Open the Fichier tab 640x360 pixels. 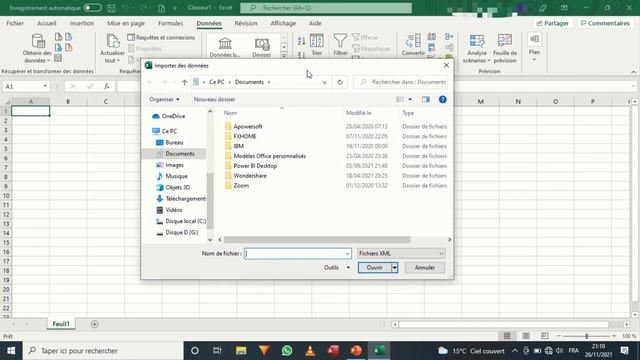pos(15,23)
